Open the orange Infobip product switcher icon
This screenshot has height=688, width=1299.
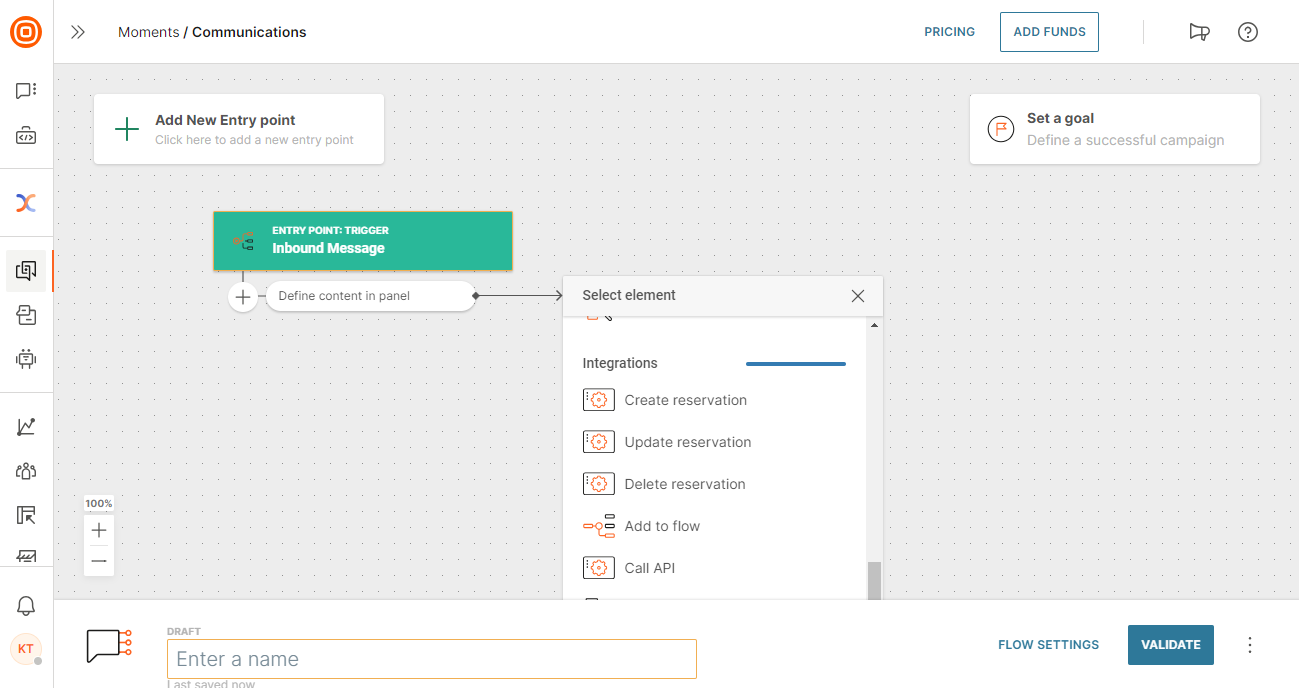coord(26,31)
